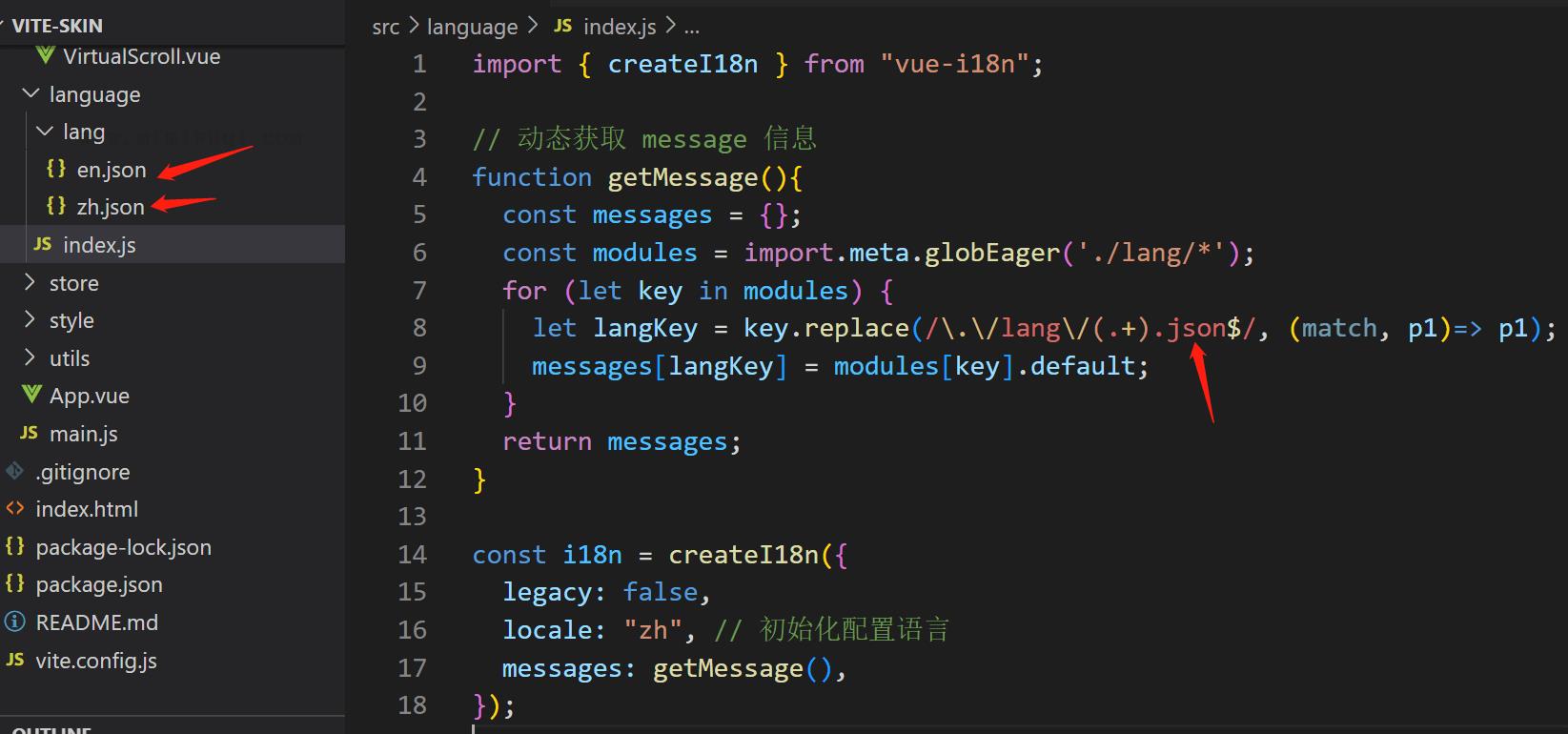Click the JSON braces icon beside zh.json
Viewport: 1568px width, 734px height.
pyautogui.click(x=56, y=206)
